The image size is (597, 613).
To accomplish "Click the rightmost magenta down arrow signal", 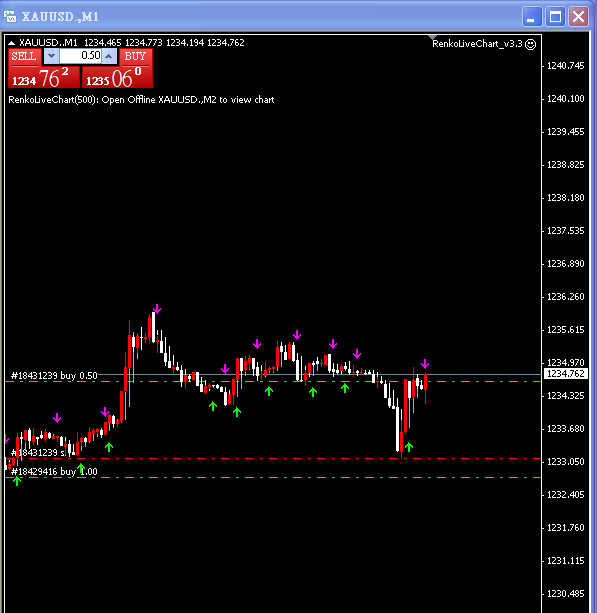I will 425,364.
